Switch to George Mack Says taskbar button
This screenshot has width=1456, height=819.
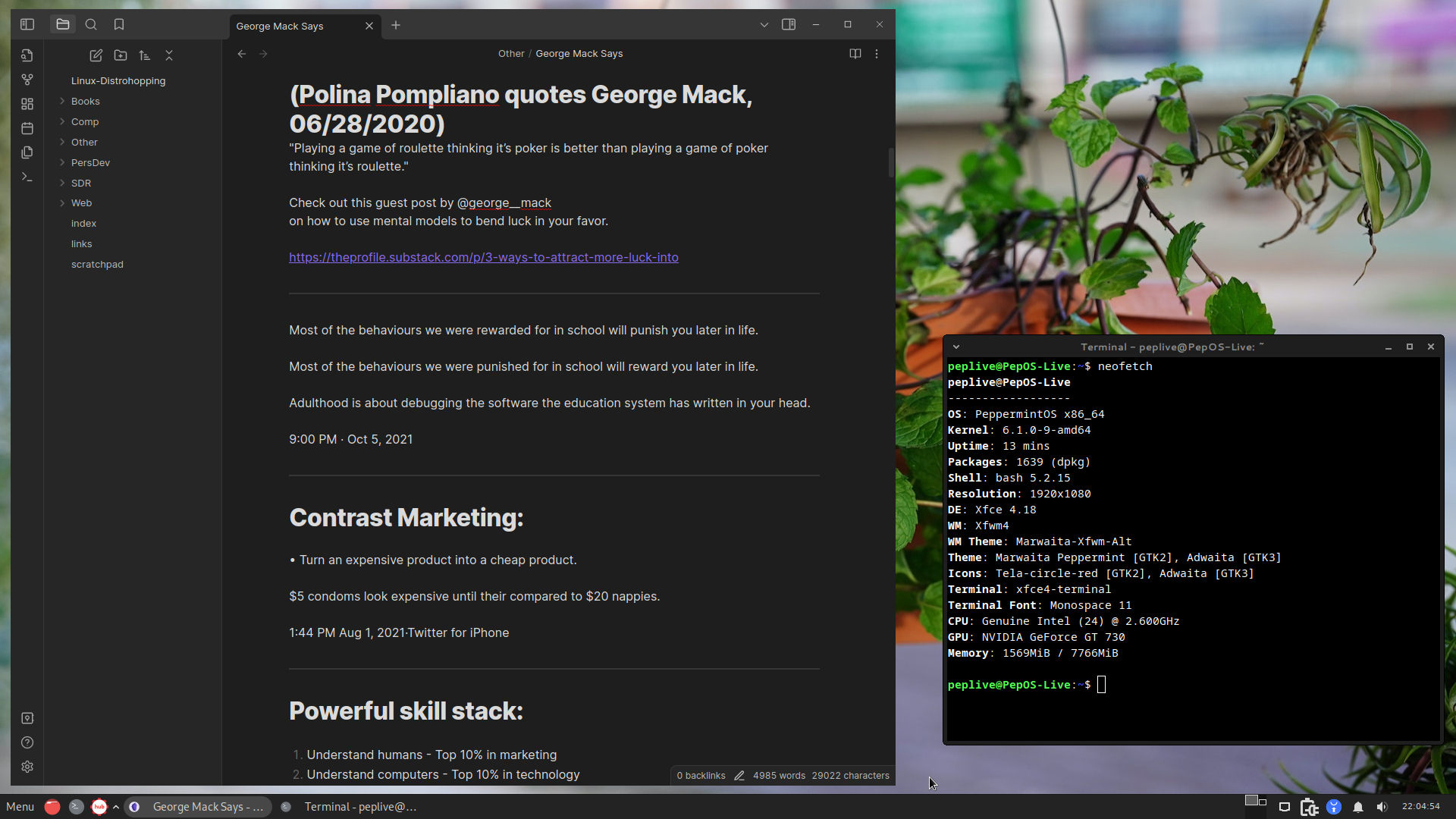point(199,807)
